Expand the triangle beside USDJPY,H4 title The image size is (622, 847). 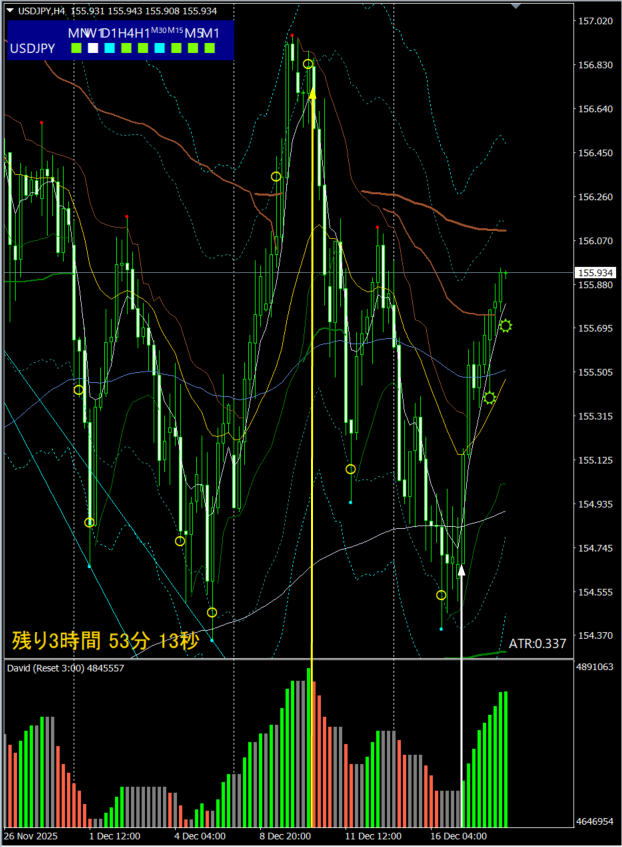click(10, 11)
